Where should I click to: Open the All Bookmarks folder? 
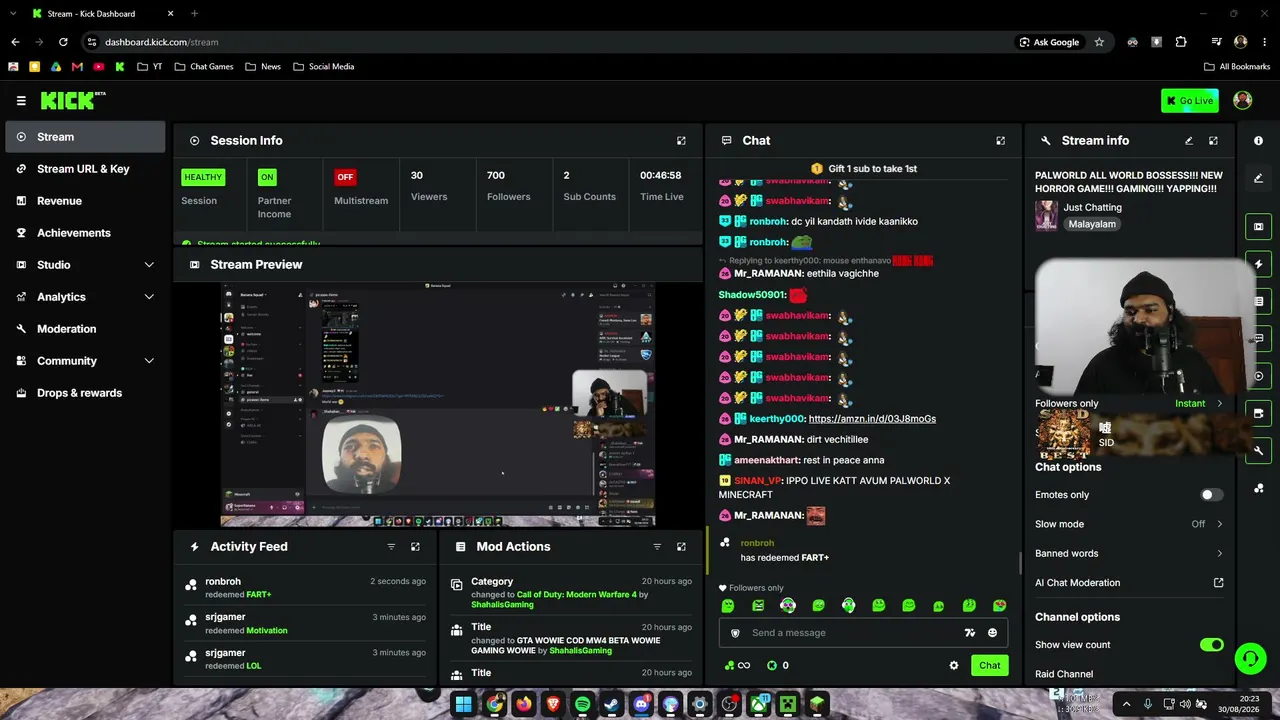1237,67
